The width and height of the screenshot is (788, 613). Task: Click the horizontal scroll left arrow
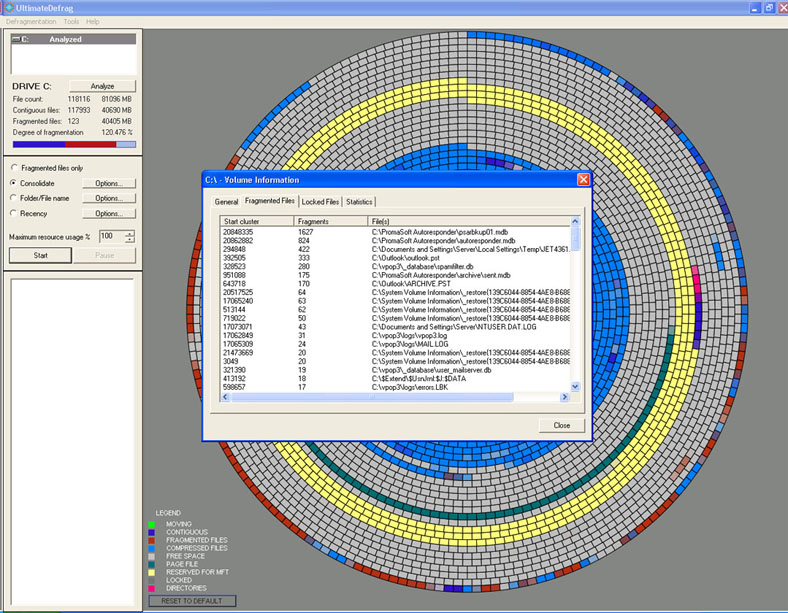225,397
